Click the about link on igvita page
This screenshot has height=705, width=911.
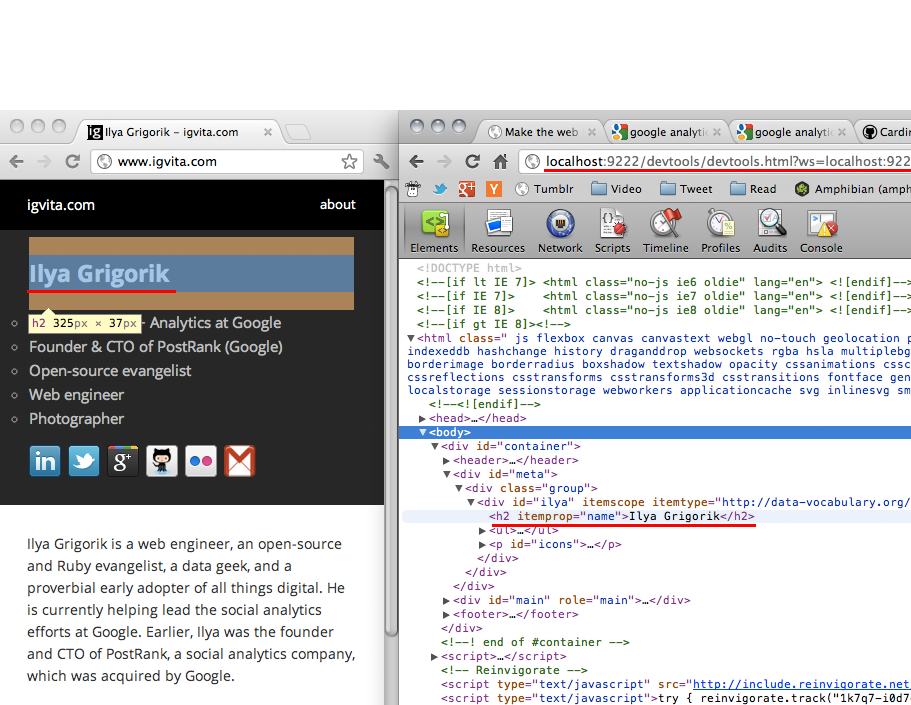coord(338,205)
